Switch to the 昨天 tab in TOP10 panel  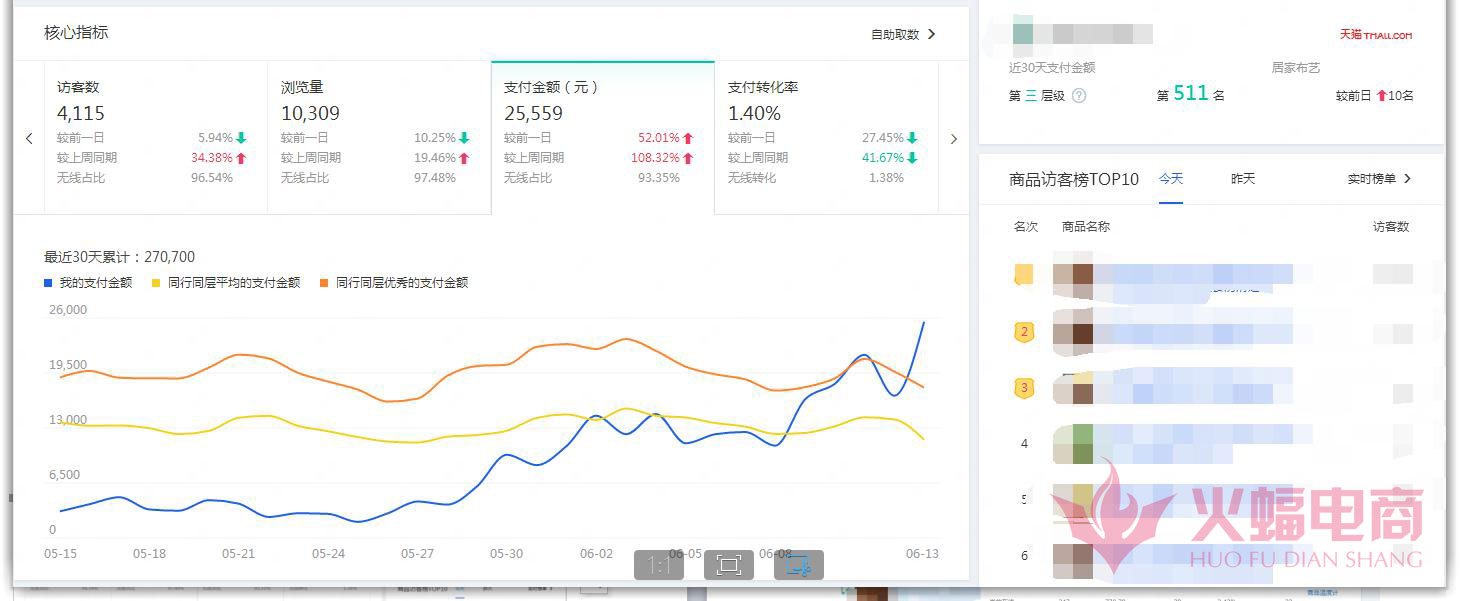[1243, 179]
